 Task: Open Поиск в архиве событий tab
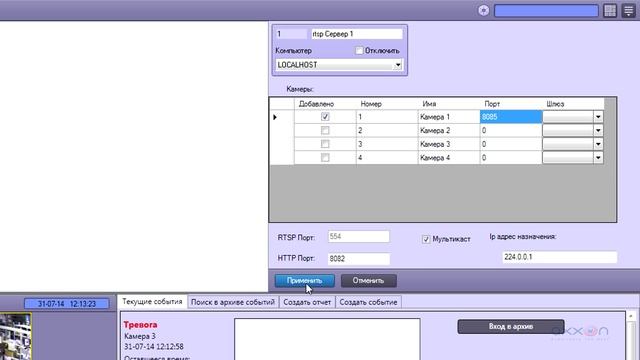(233, 302)
